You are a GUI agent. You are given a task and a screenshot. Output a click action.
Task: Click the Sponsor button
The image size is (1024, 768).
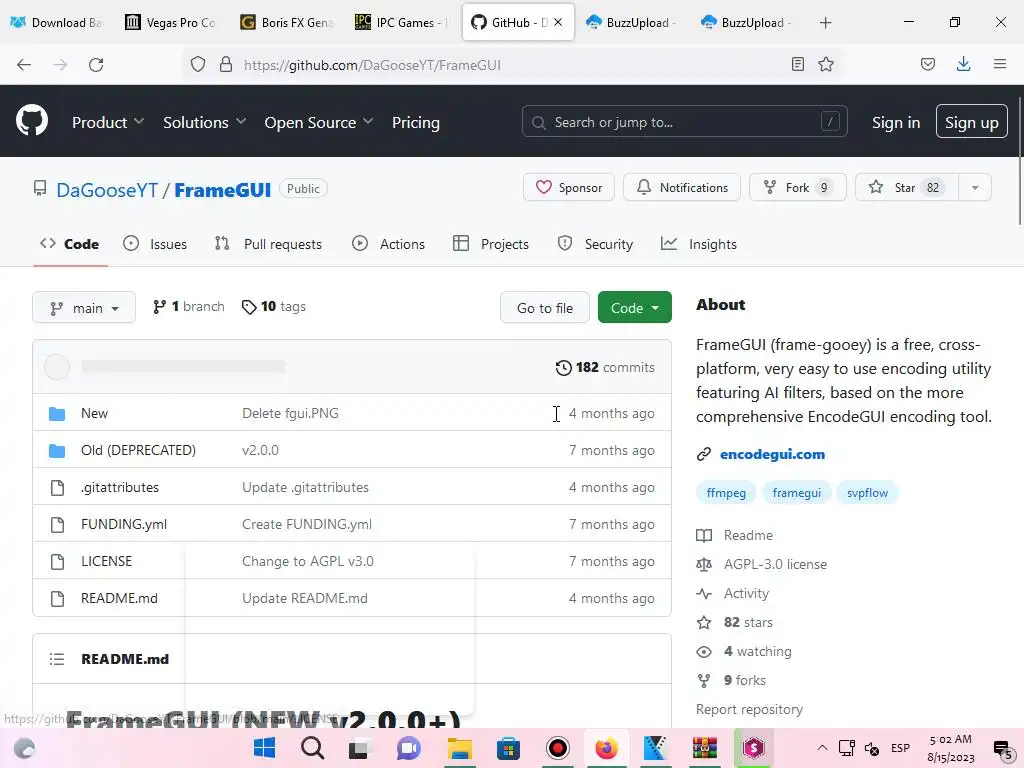[x=569, y=187]
